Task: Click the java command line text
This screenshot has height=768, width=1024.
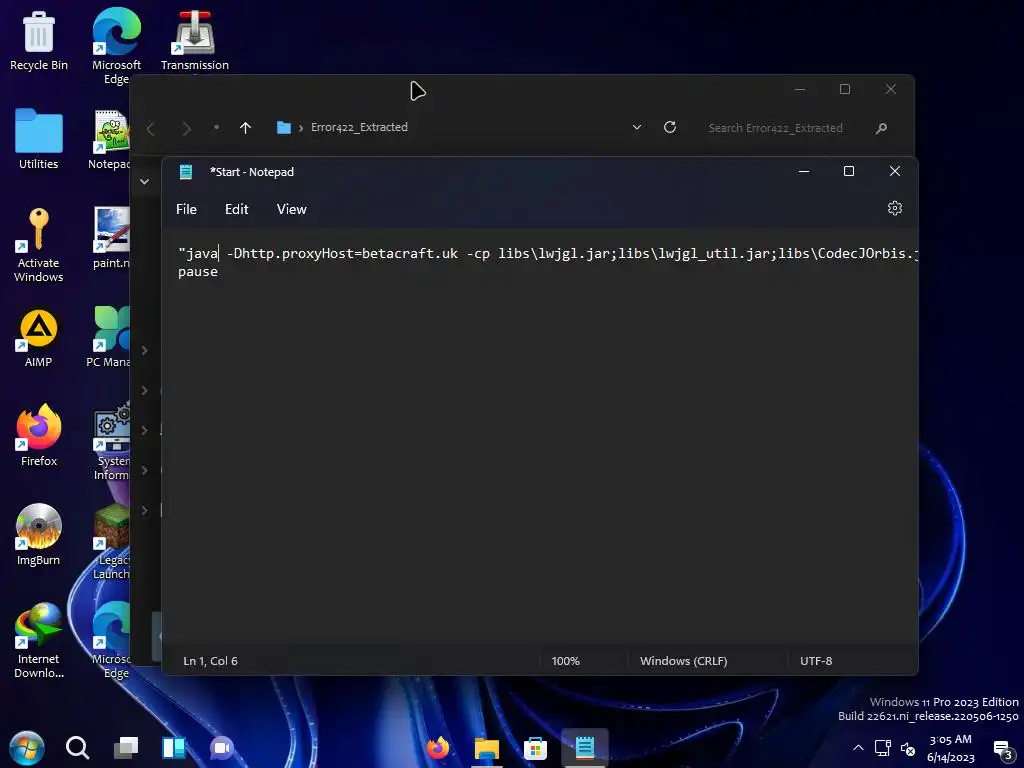Action: 548,253
